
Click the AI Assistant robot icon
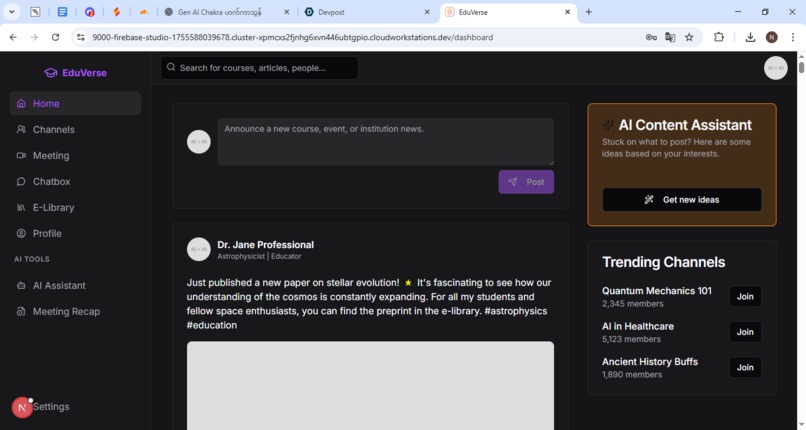tap(21, 285)
